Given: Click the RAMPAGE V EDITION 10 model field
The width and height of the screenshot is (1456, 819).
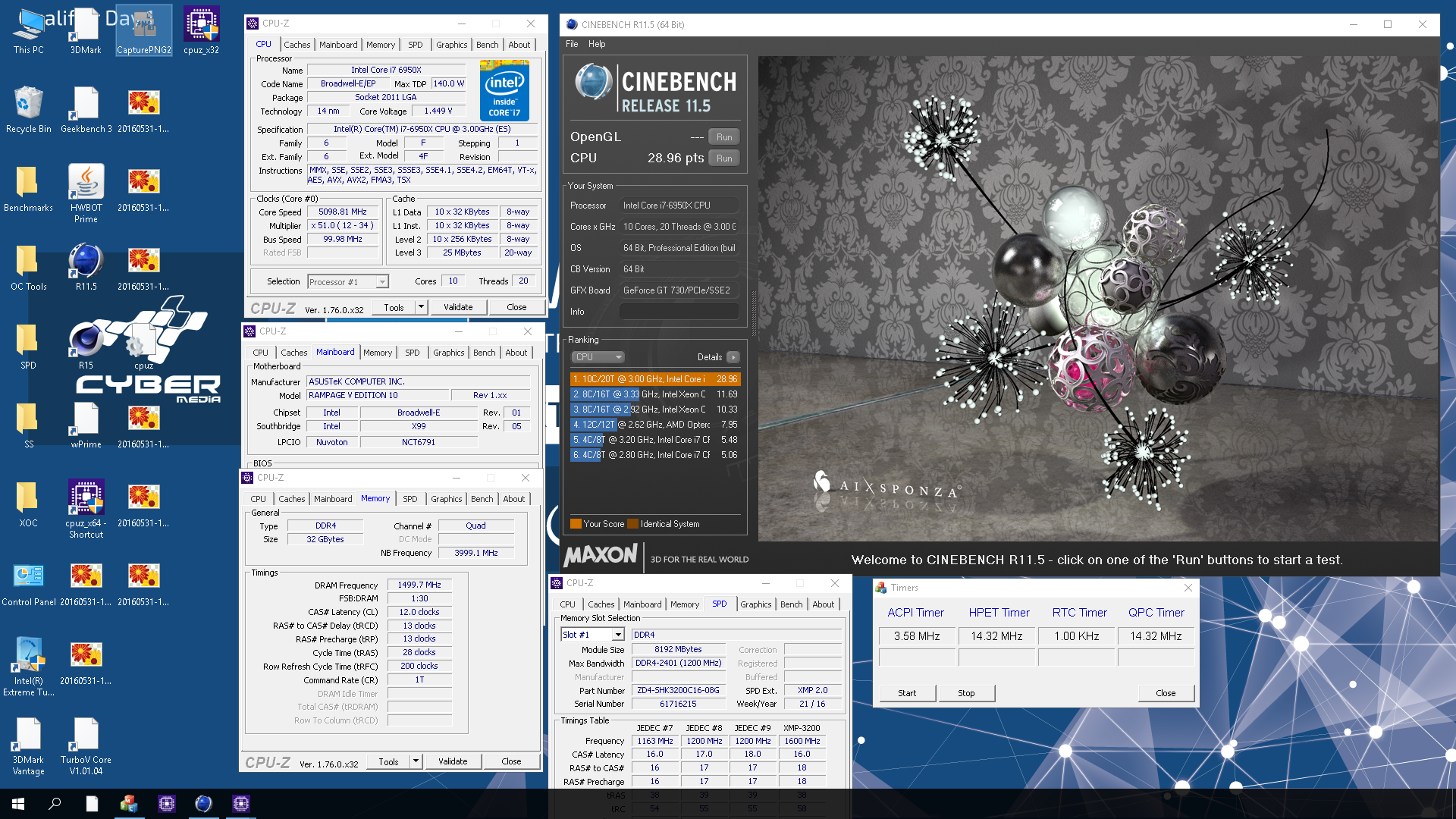Looking at the screenshot, I should 376,396.
